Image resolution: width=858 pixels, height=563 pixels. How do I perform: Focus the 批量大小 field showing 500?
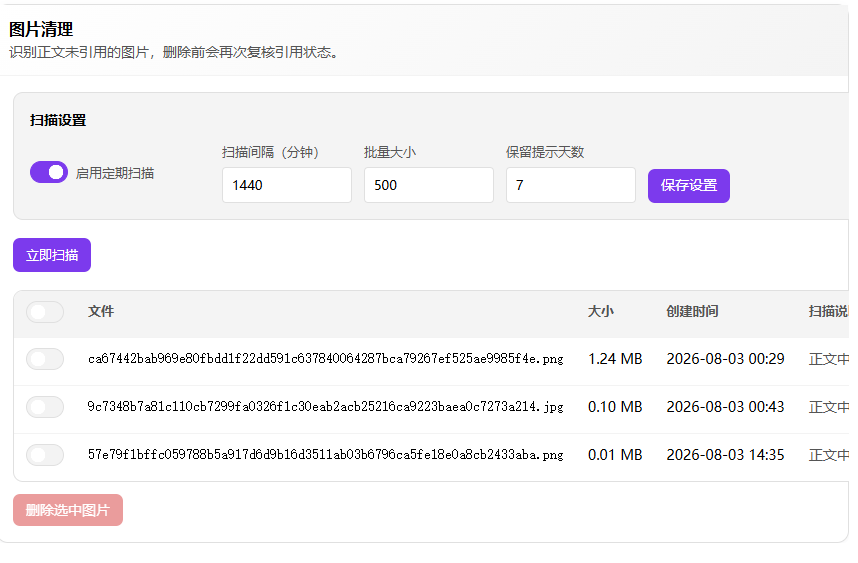429,185
